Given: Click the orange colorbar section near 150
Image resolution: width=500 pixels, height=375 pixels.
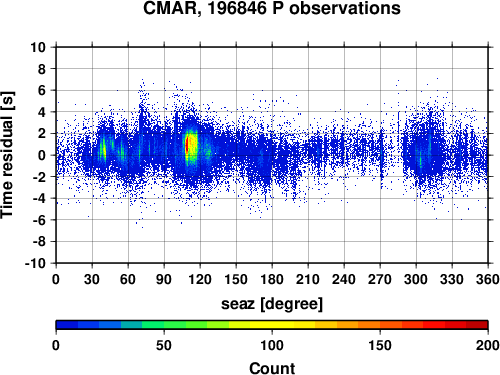Looking at the screenshot, I should click(x=380, y=325).
